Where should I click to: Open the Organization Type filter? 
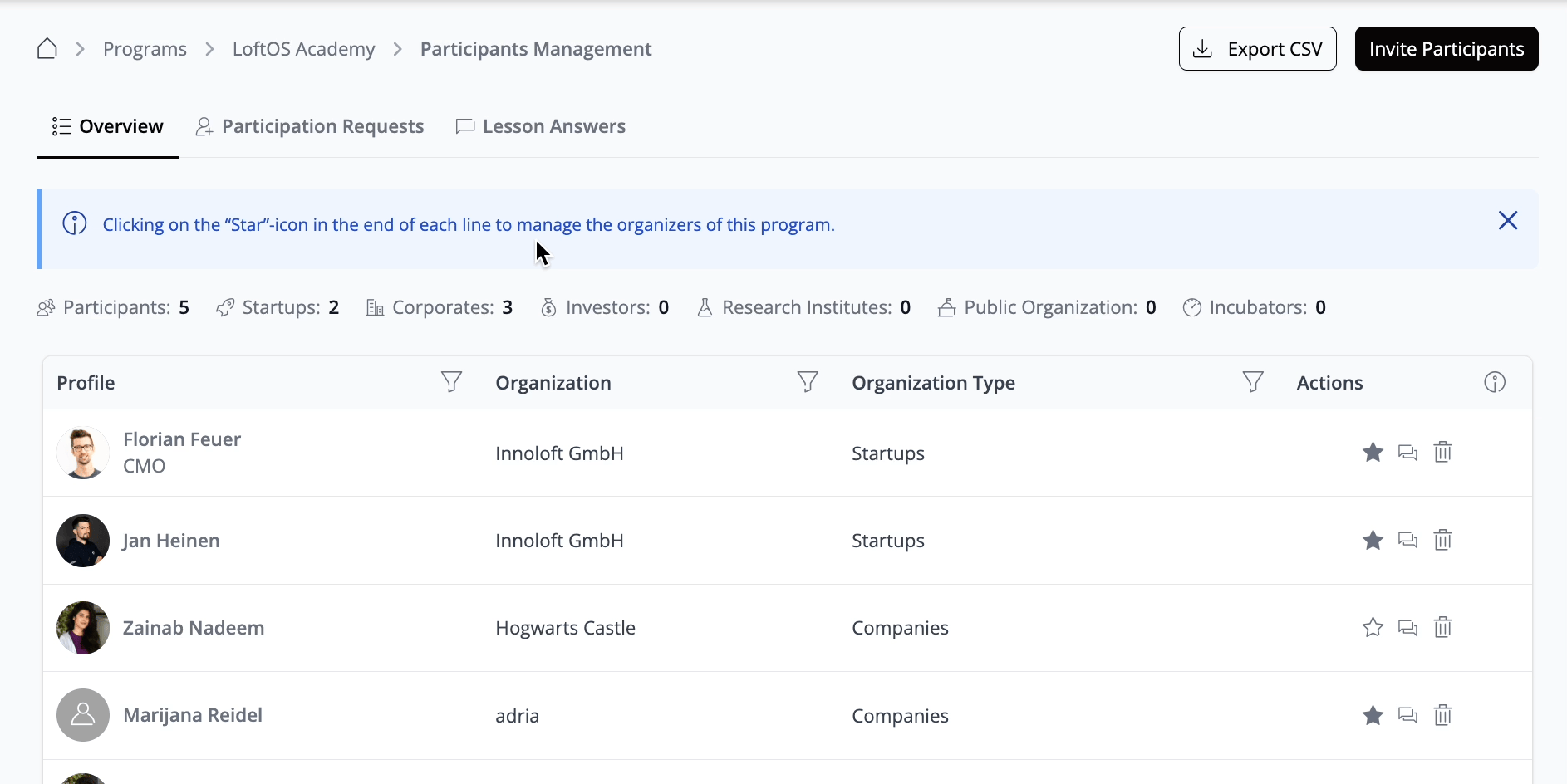pyautogui.click(x=1252, y=382)
